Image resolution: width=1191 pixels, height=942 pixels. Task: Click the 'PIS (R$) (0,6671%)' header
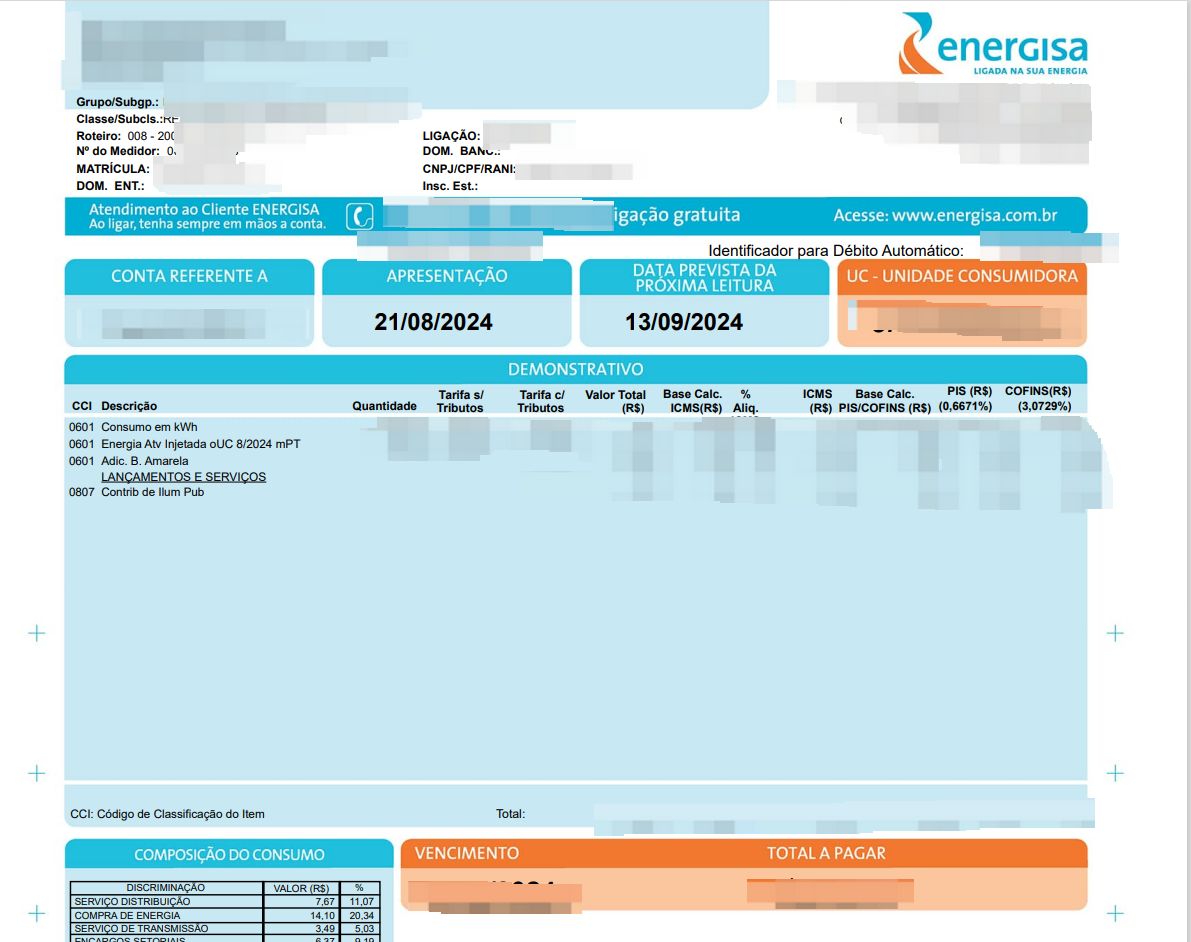[x=965, y=399]
